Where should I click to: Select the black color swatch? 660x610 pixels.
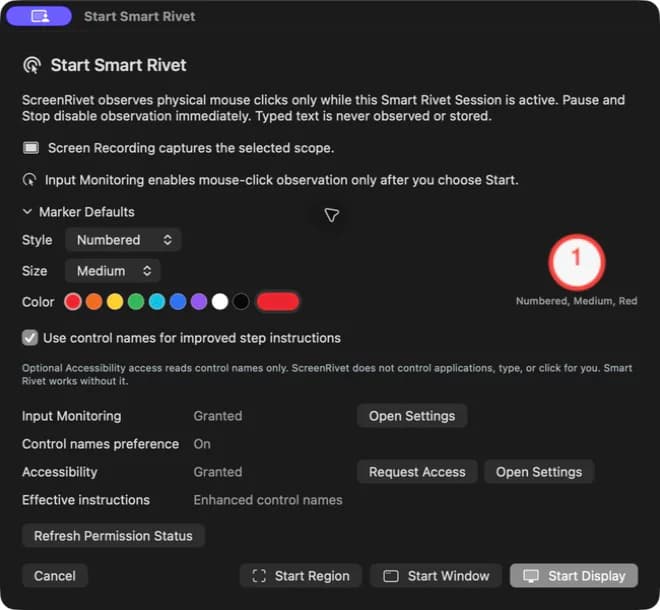click(241, 302)
